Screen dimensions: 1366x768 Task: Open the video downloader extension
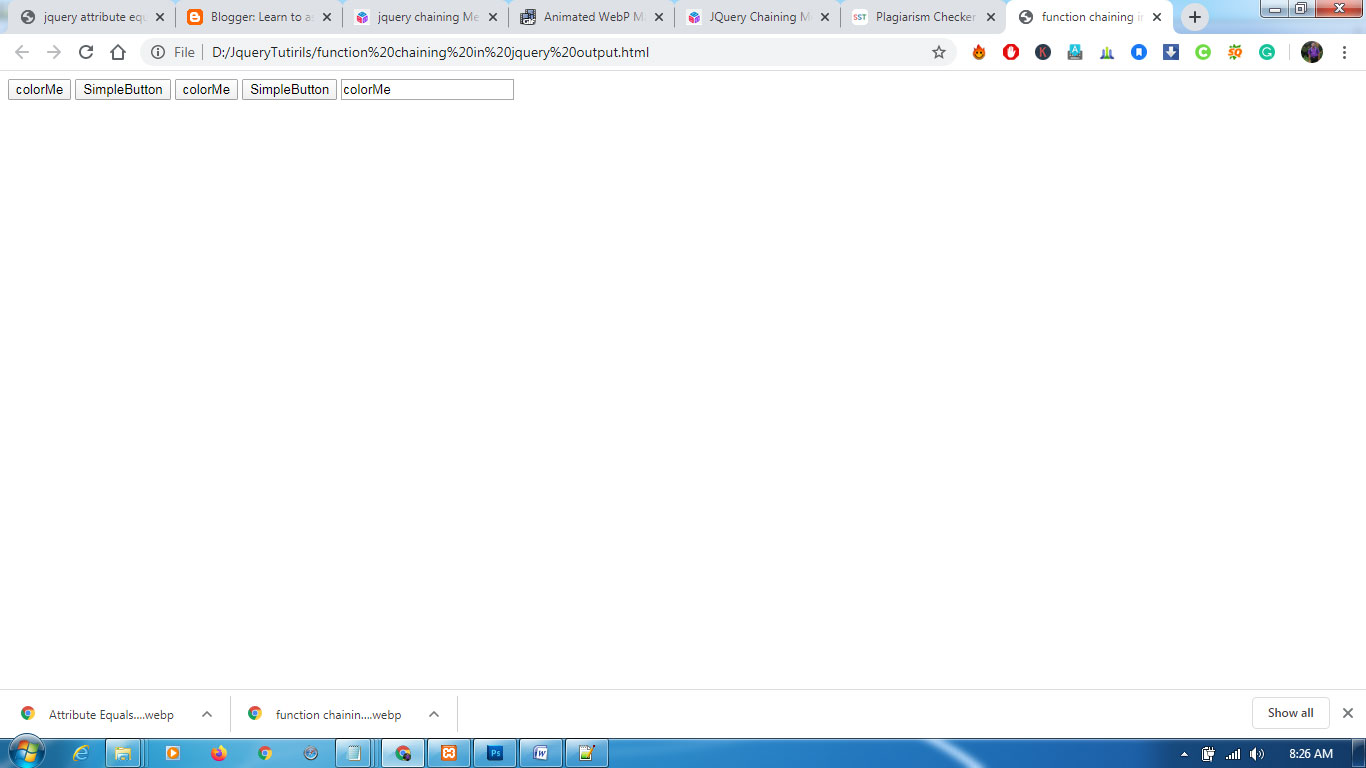point(1171,52)
